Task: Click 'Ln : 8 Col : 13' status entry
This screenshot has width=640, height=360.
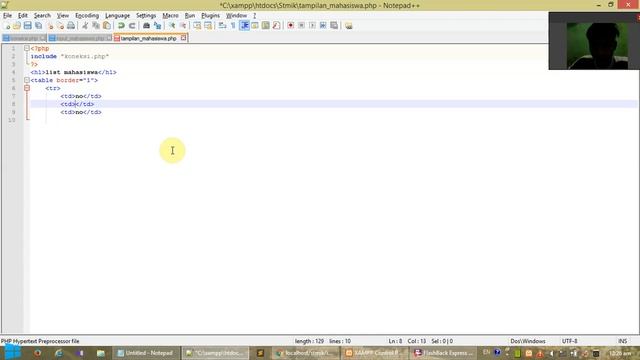Action: coord(407,341)
